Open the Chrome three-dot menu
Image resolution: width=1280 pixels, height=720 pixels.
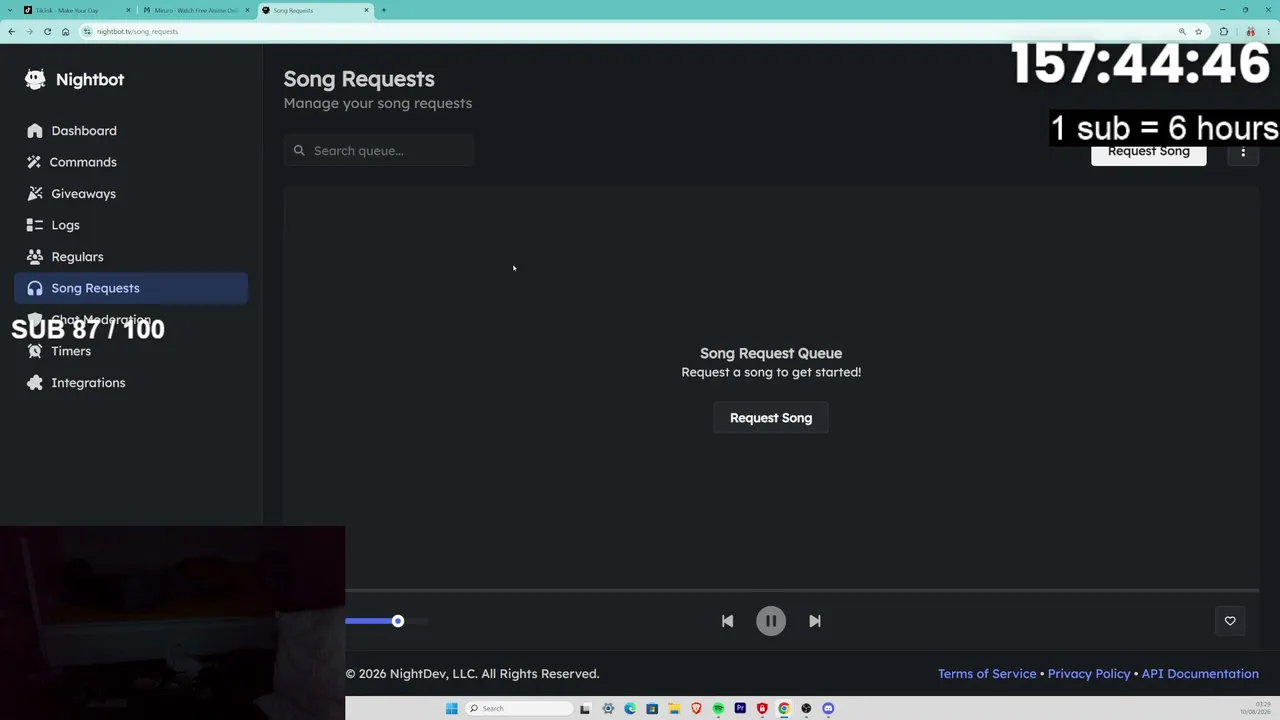pos(1267,31)
